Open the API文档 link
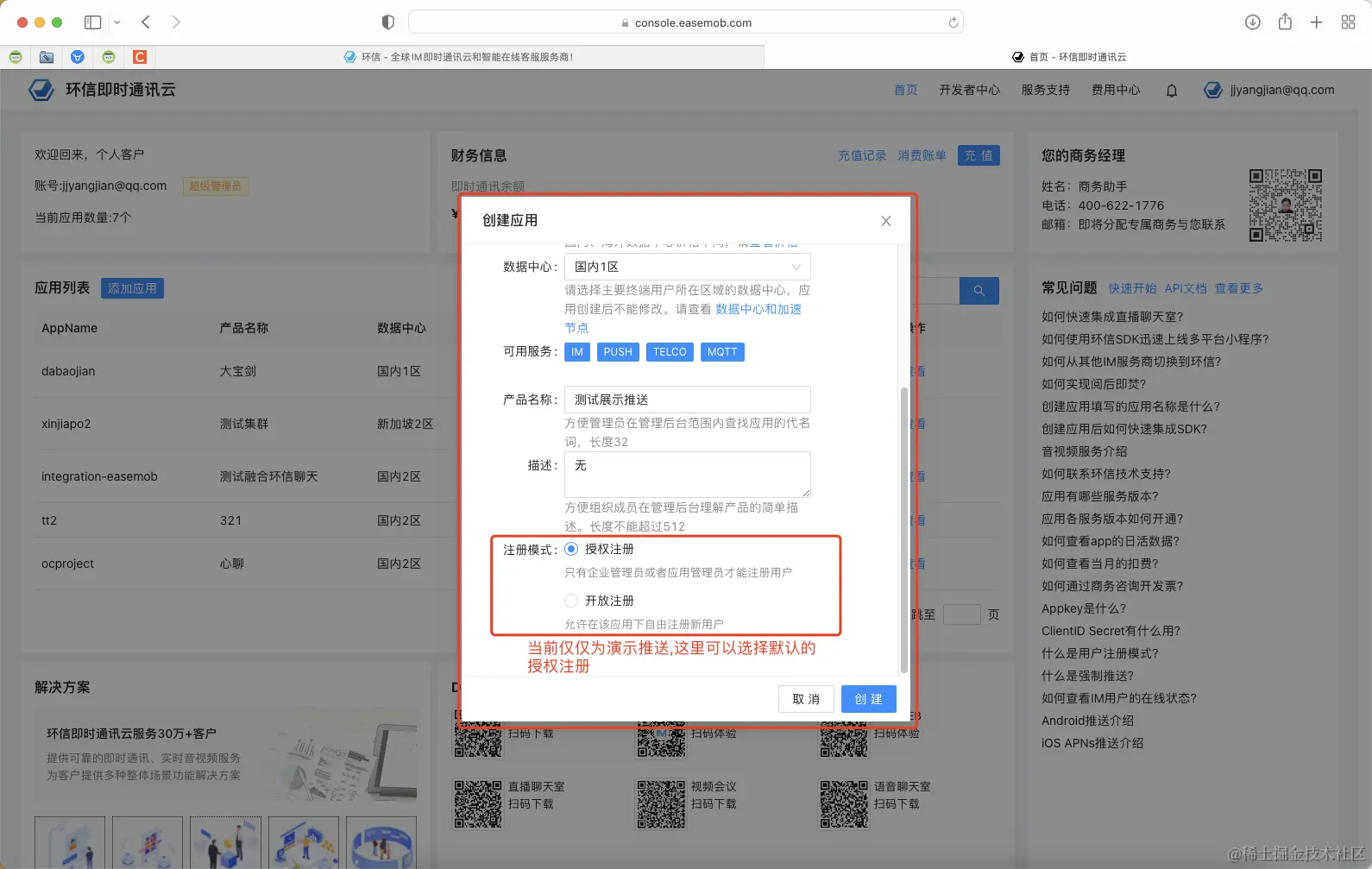The height and width of the screenshot is (869, 1372). (x=1186, y=288)
